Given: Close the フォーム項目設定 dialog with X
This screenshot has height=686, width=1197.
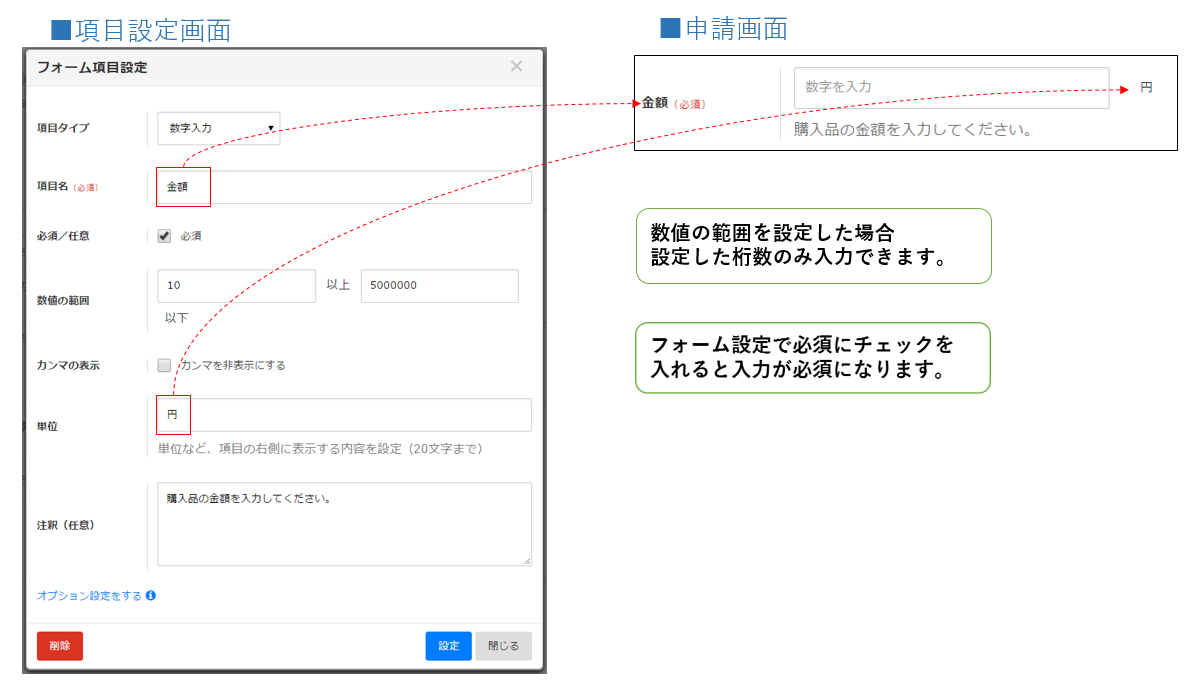Looking at the screenshot, I should point(516,67).
